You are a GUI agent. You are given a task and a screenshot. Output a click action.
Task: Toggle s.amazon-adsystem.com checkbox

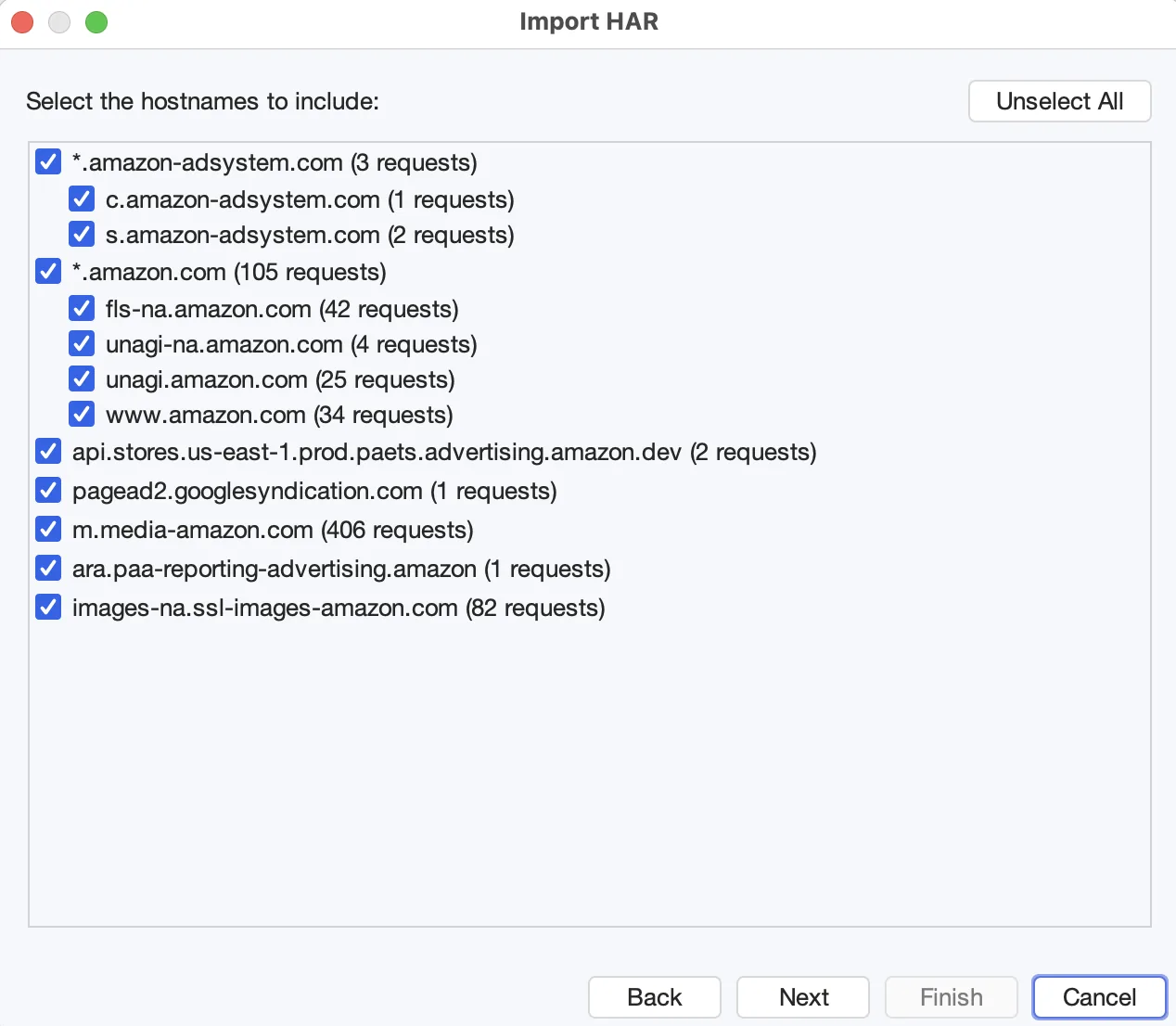click(x=82, y=235)
